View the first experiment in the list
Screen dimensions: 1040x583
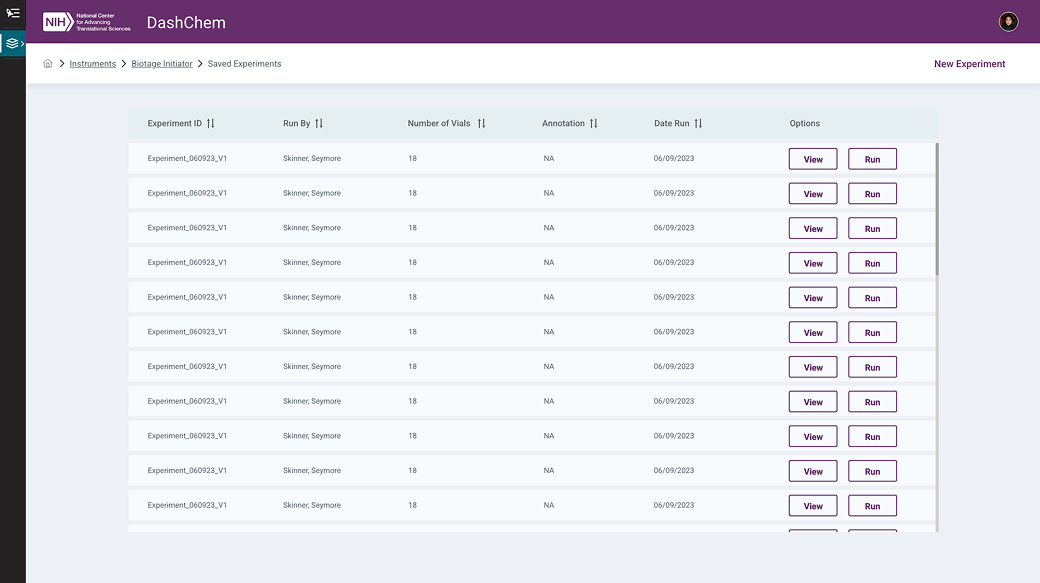click(812, 159)
